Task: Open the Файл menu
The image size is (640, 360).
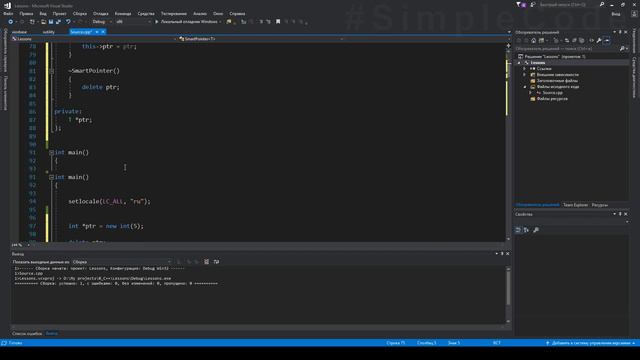Action: click(8, 13)
